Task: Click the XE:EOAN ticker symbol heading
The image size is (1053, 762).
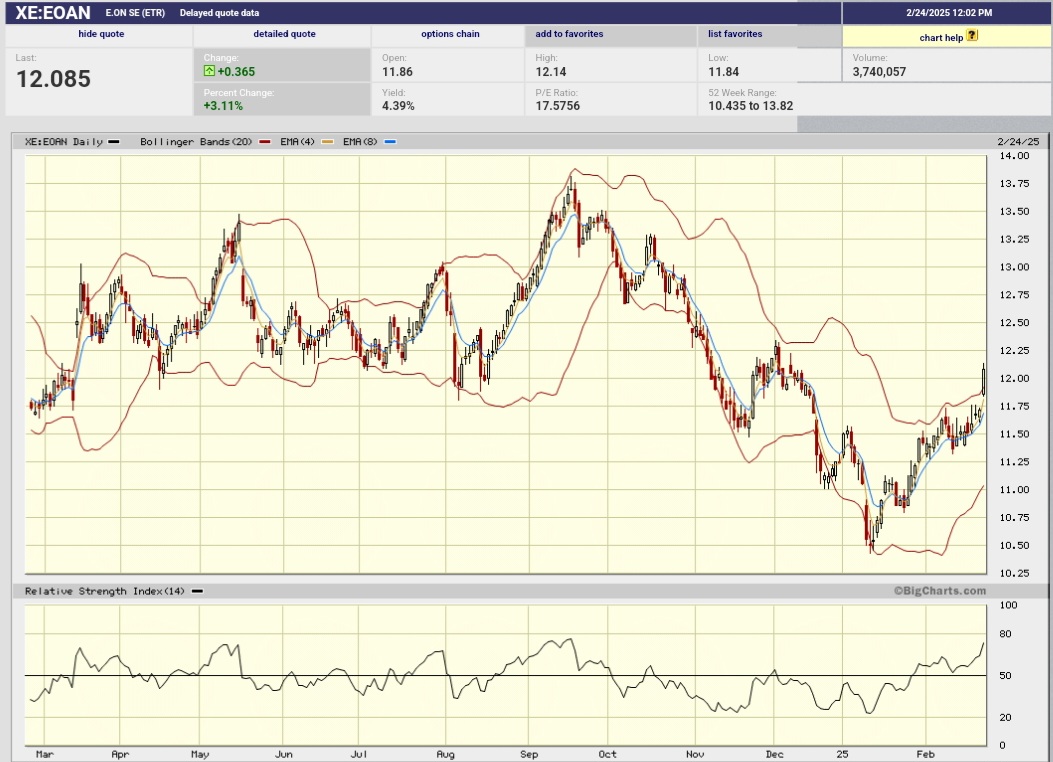Action: pos(53,13)
